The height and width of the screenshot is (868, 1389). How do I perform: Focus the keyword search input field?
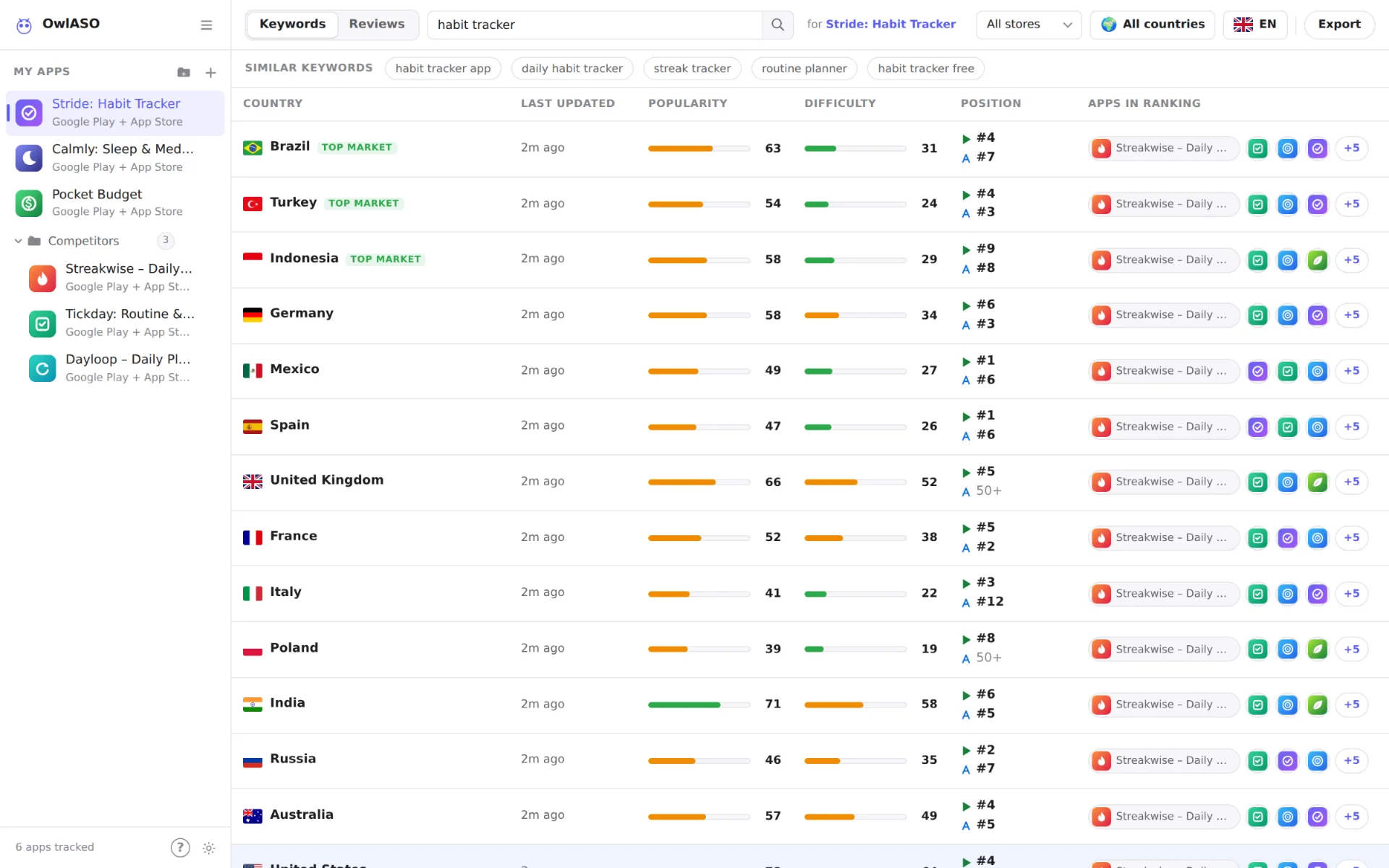[x=595, y=25]
